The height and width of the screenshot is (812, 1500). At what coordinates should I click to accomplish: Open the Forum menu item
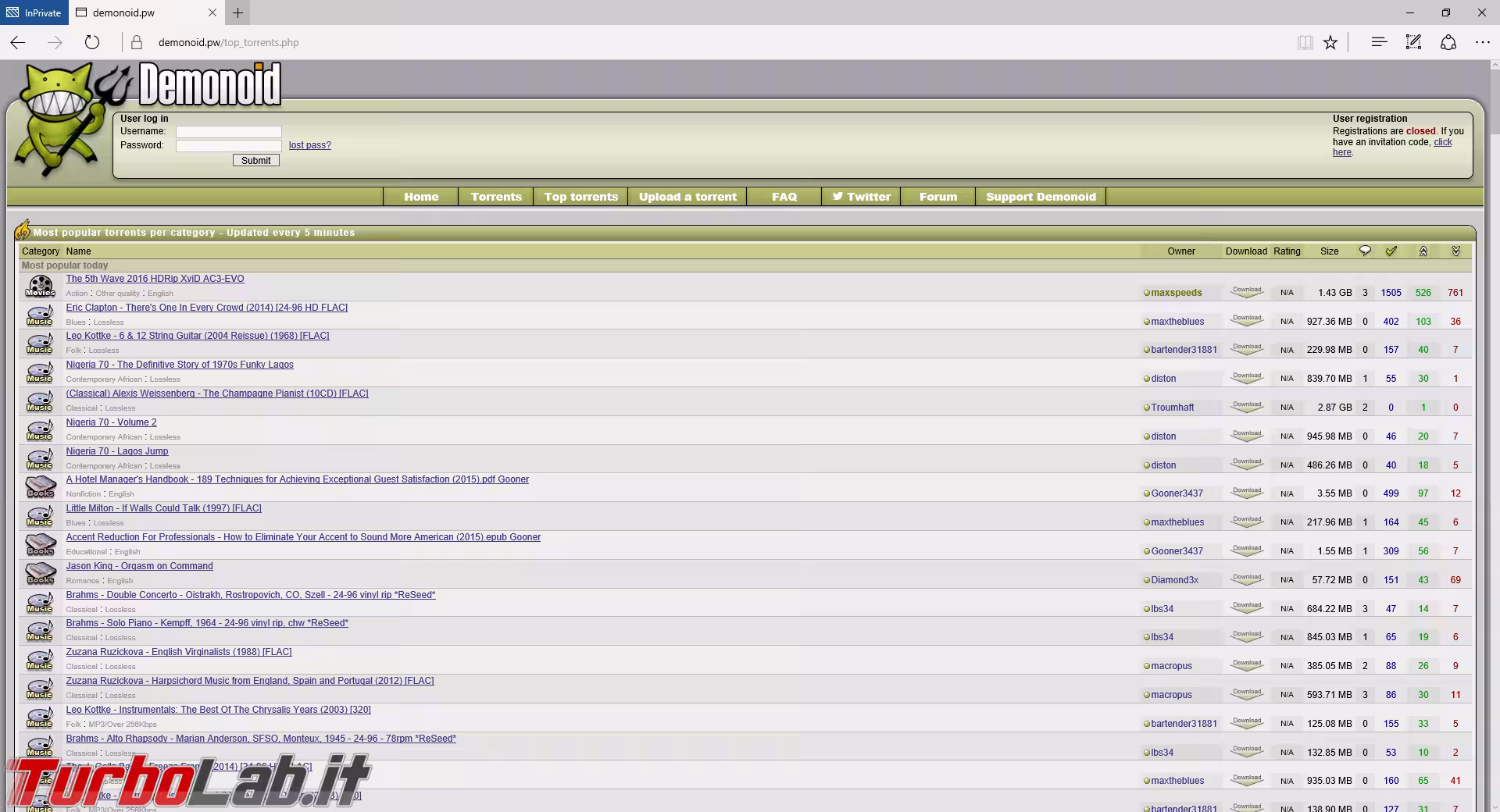[938, 197]
